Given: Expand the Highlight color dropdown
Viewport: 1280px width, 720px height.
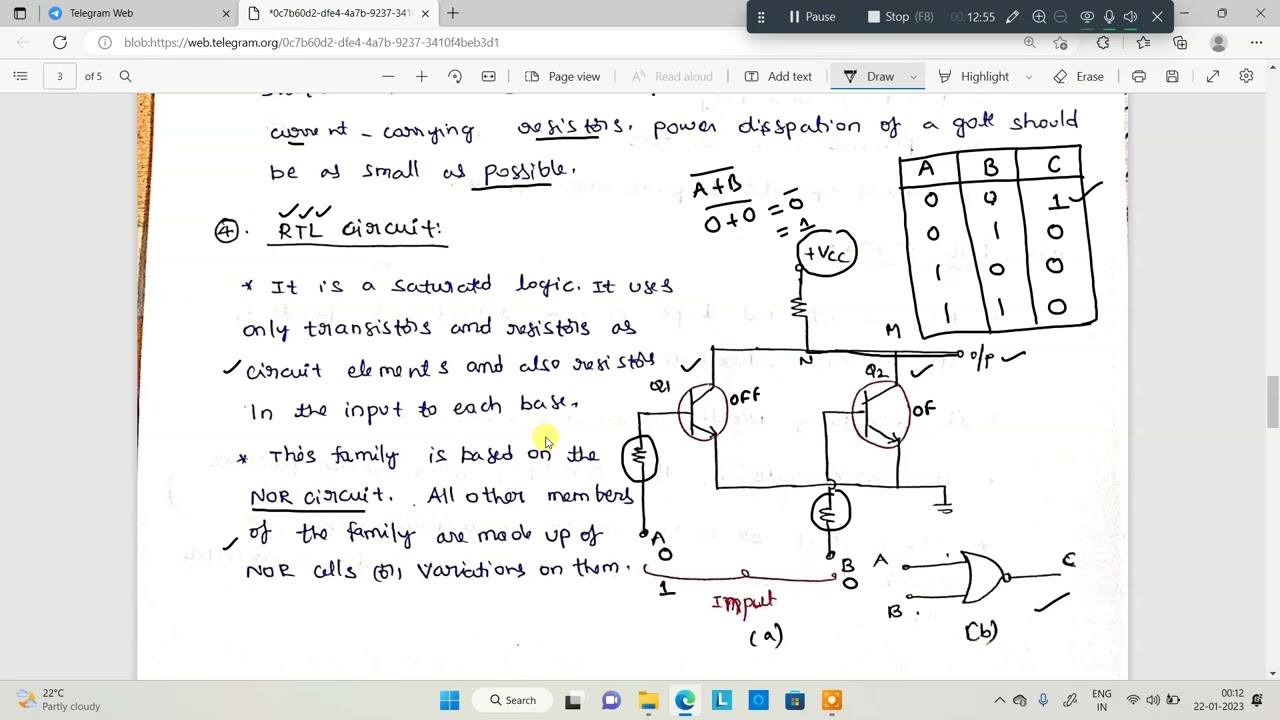Looking at the screenshot, I should [x=1028, y=76].
